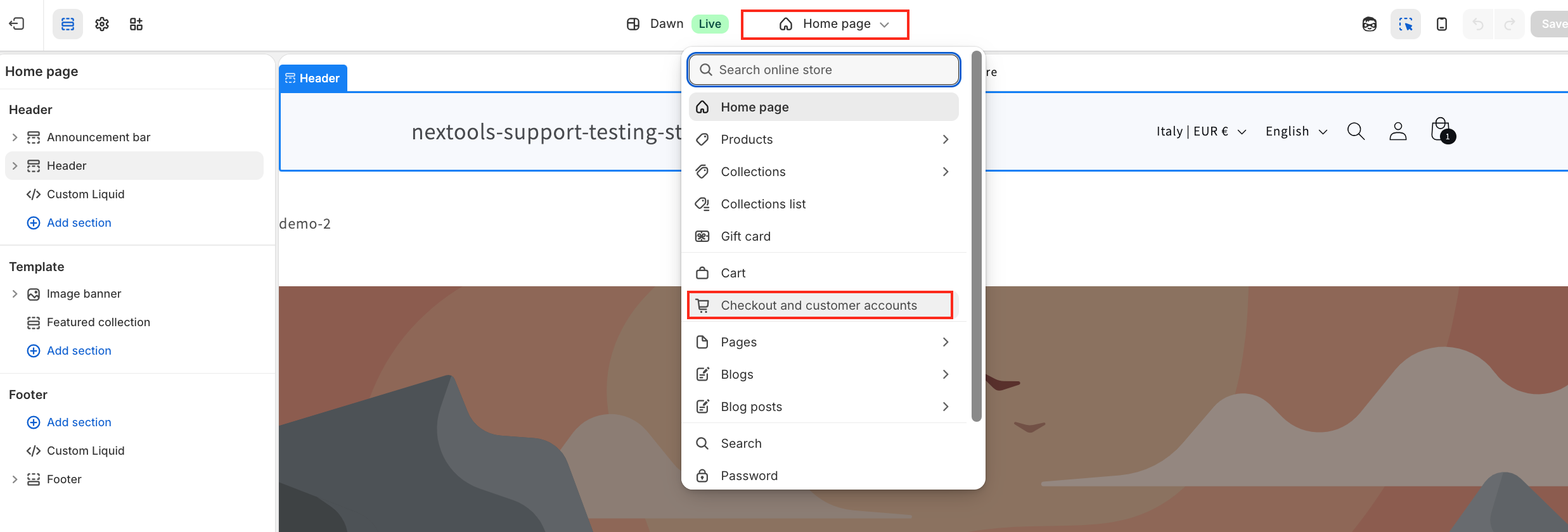Click the Gift card menu icon

pos(702,236)
